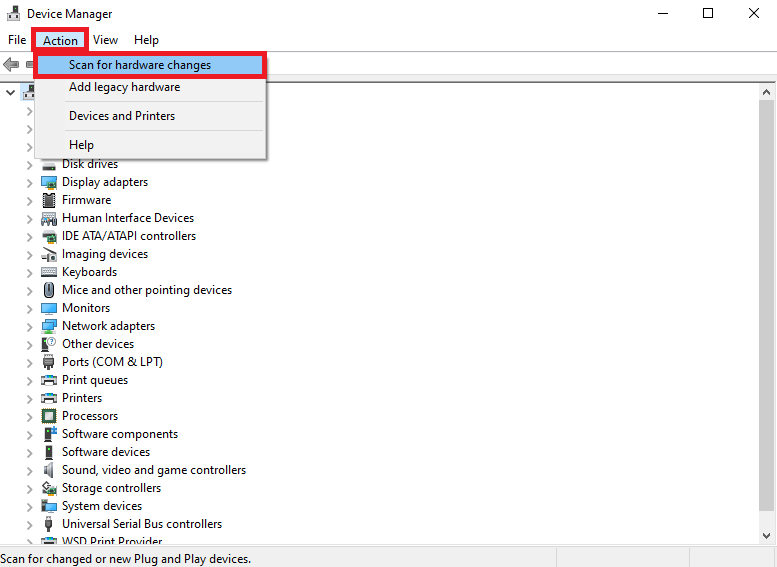Expand the Keyboards category

(x=29, y=273)
